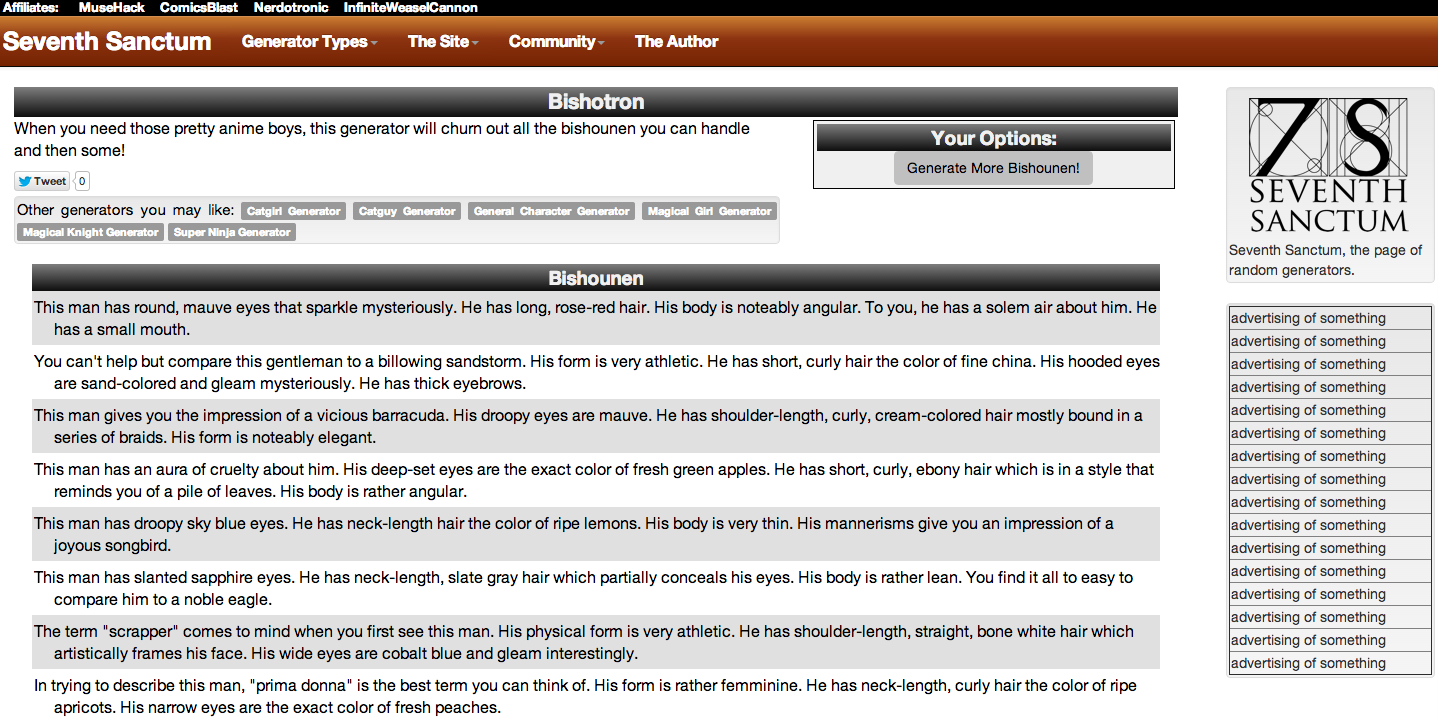Open the Super Ninja Generator
This screenshot has height=721, width=1438.
tap(232, 232)
